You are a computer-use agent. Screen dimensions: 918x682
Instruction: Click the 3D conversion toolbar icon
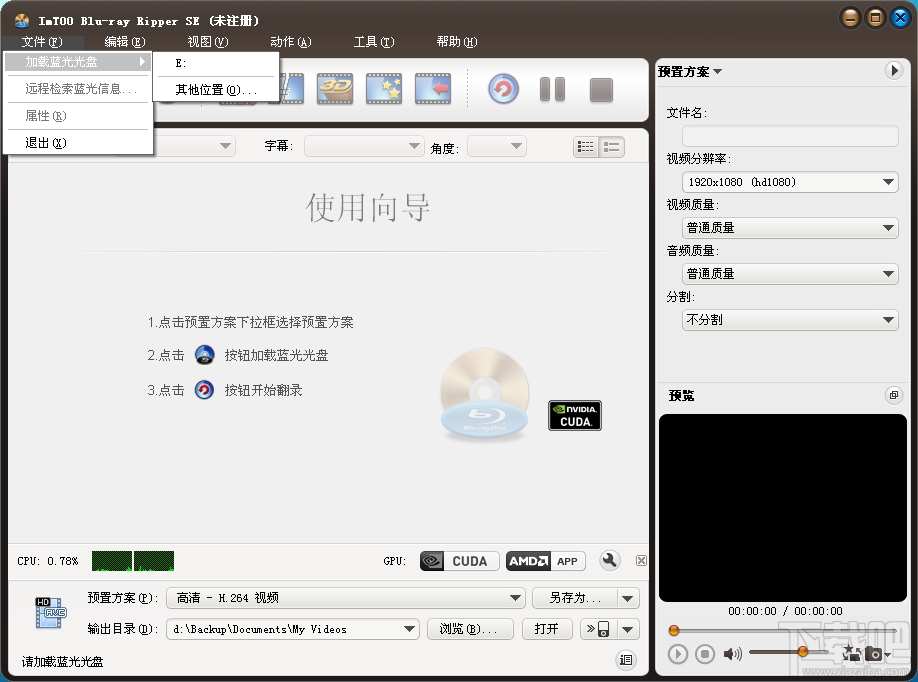[335, 89]
